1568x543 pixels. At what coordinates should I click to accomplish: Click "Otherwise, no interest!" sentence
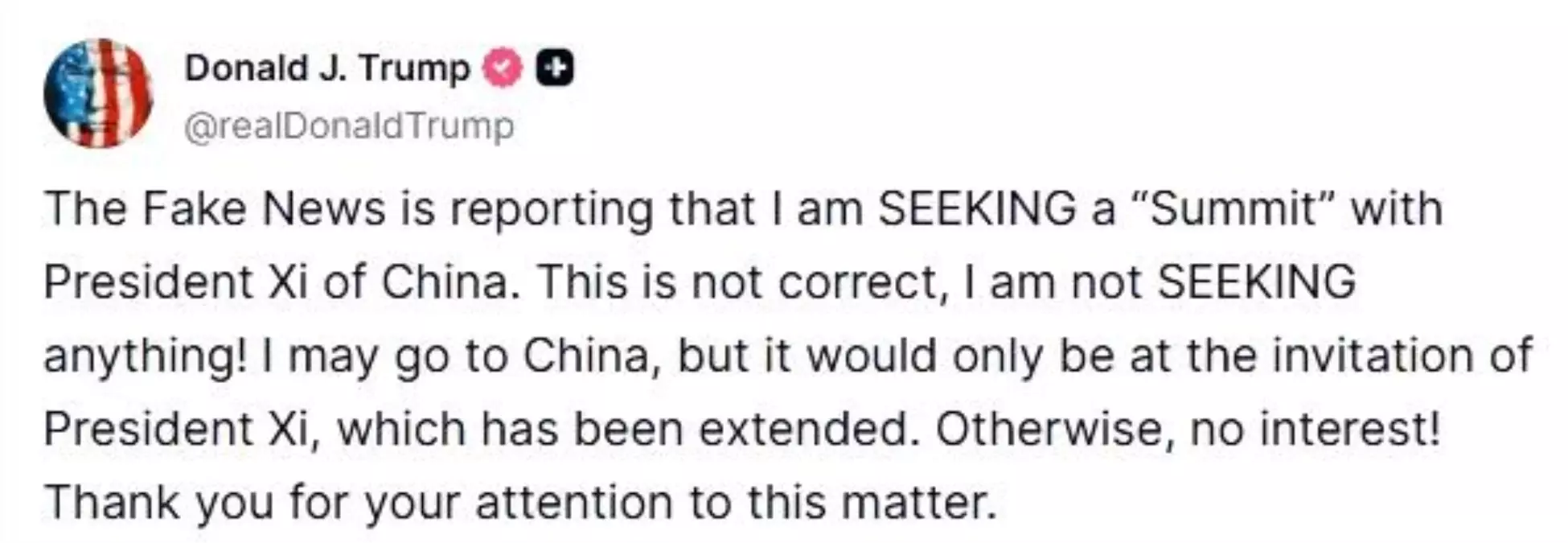click(1188, 429)
